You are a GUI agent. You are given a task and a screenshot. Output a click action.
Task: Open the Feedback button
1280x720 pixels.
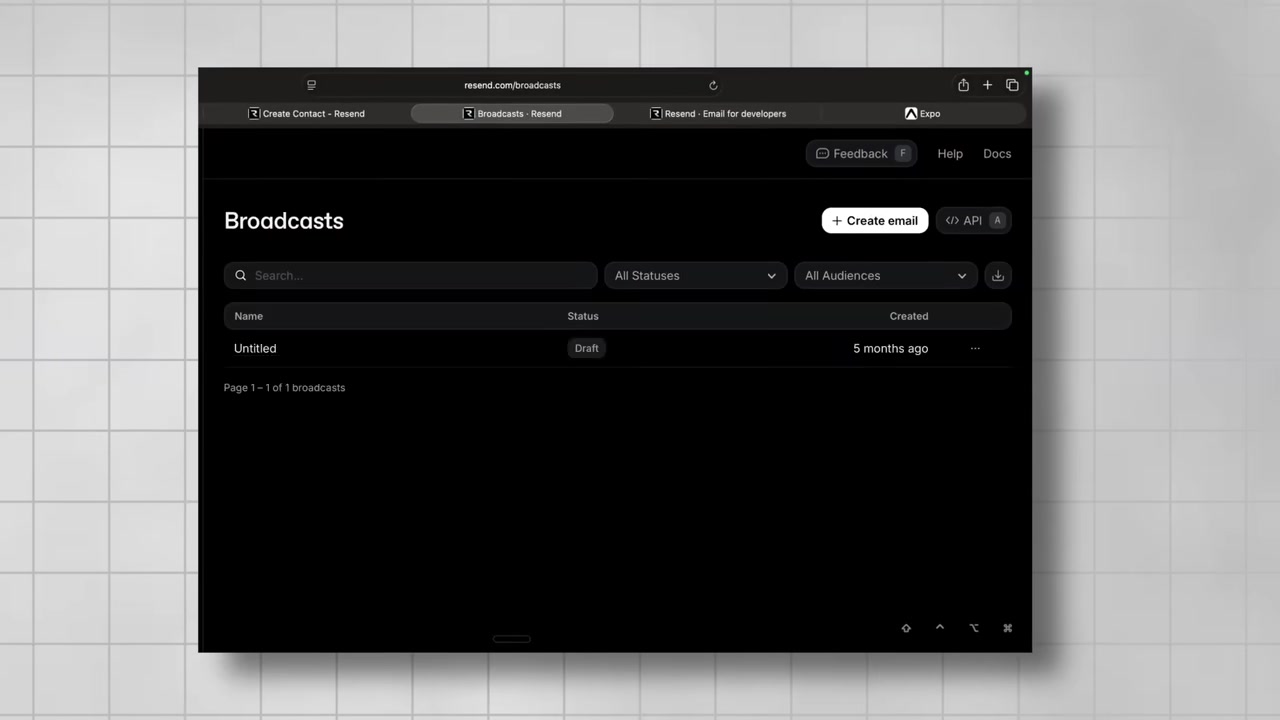[861, 154]
